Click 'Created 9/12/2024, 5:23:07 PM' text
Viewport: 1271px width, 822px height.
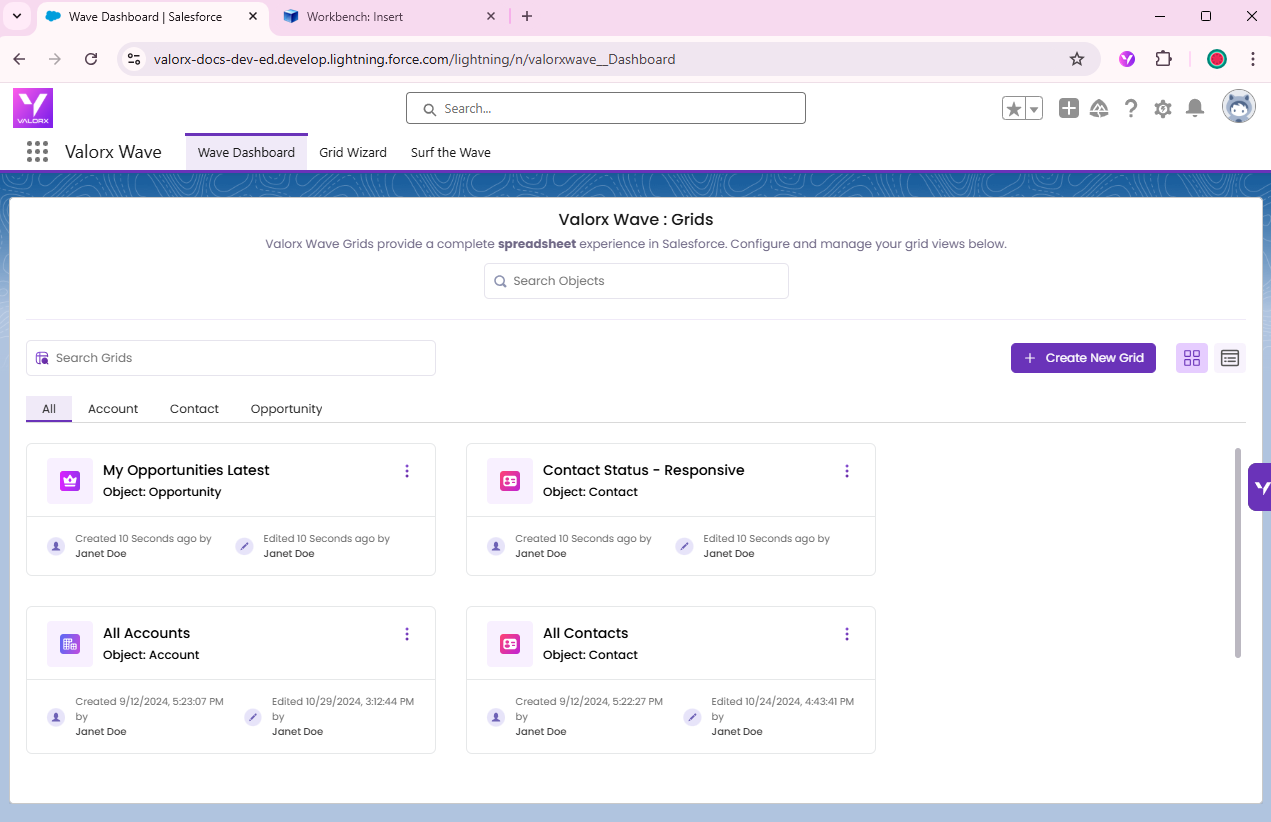(150, 701)
